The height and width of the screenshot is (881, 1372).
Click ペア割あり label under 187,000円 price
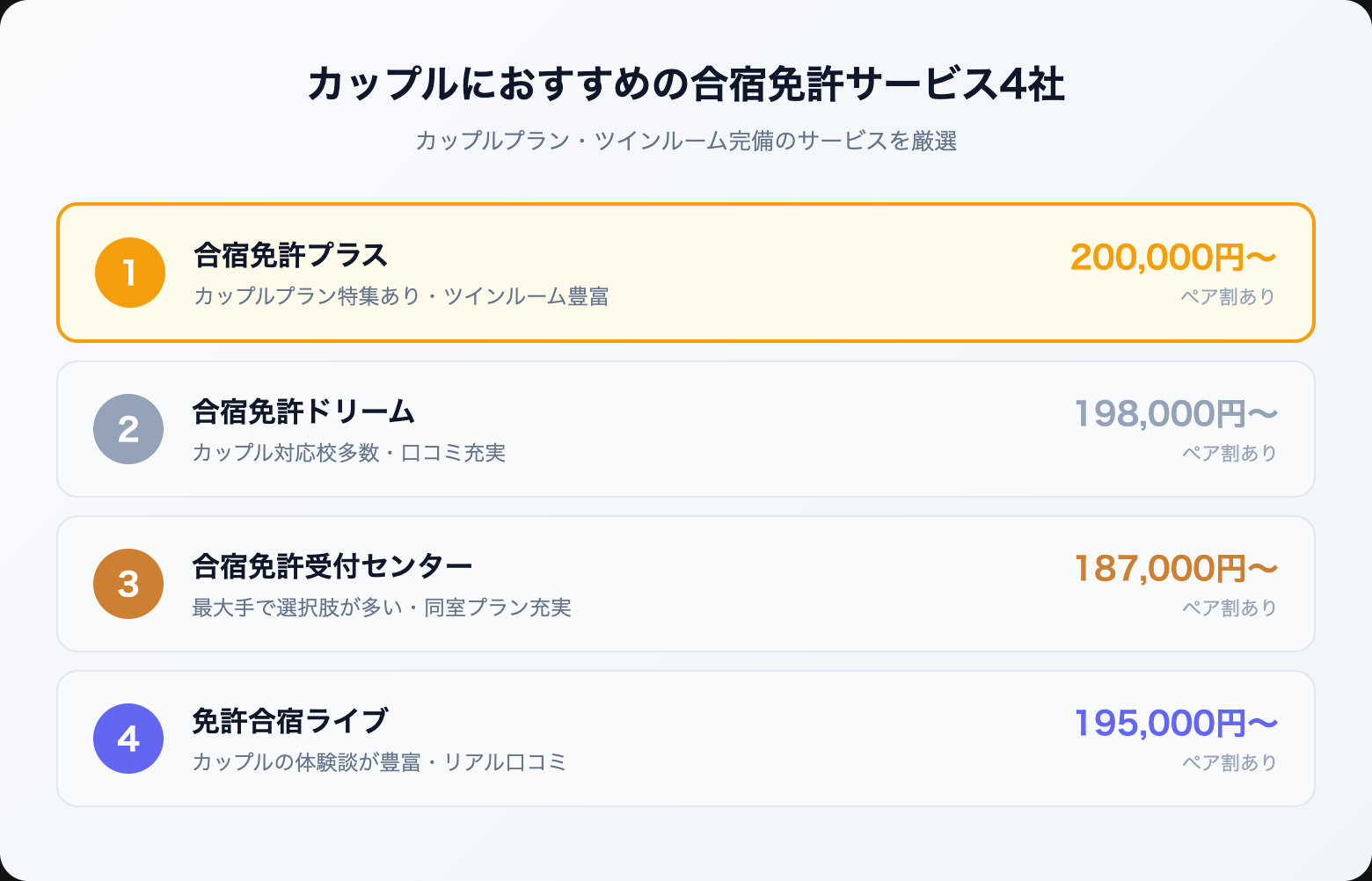pos(1229,608)
